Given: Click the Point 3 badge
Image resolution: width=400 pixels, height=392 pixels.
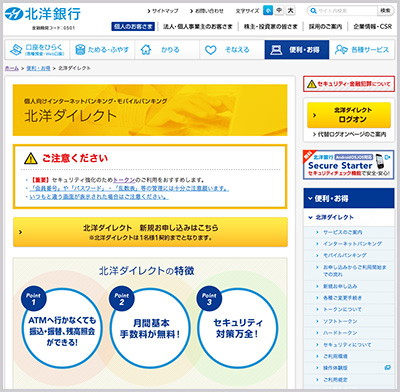Looking at the screenshot, I should [x=209, y=298].
